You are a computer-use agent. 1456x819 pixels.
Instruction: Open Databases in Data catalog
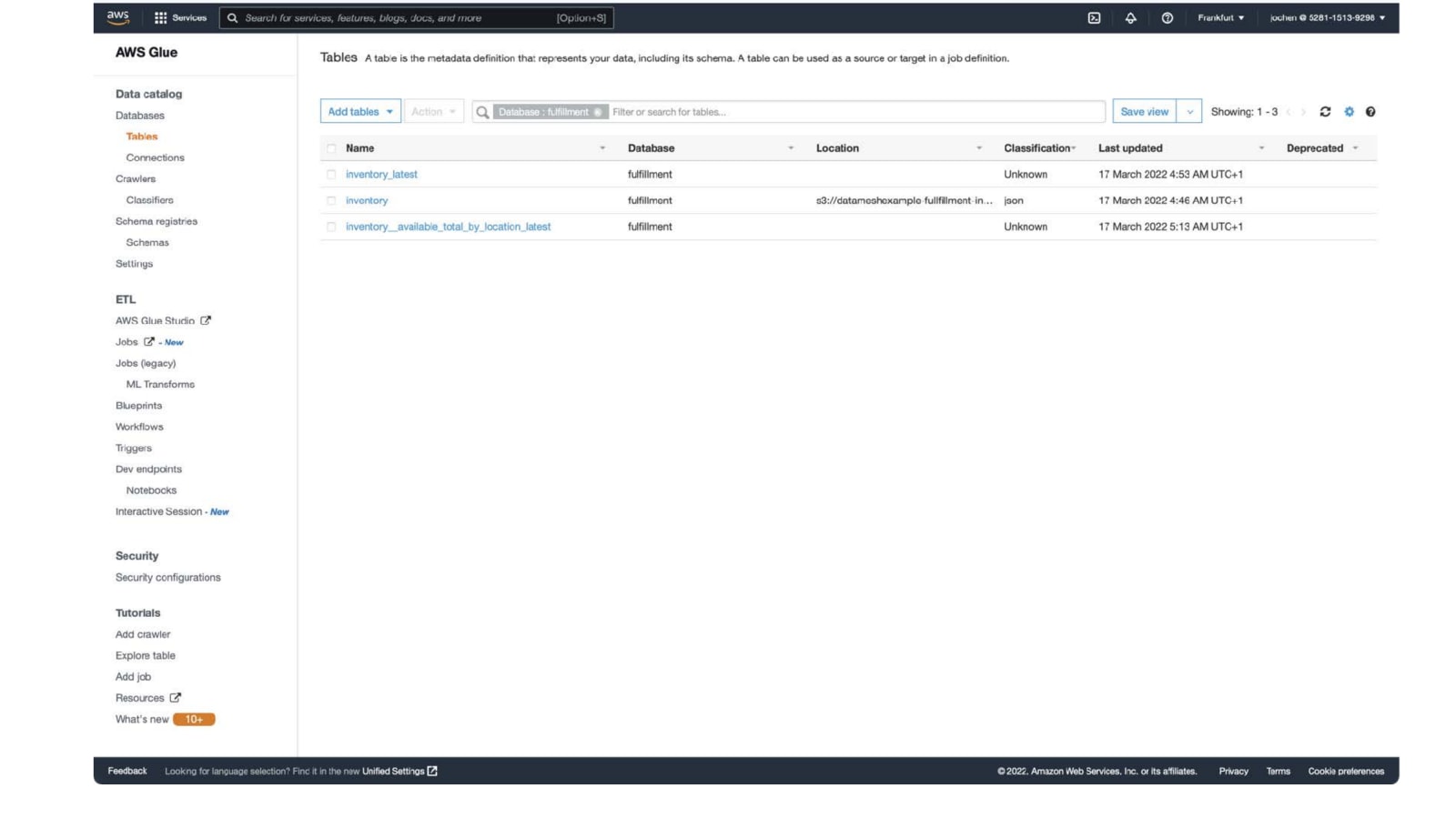point(140,116)
